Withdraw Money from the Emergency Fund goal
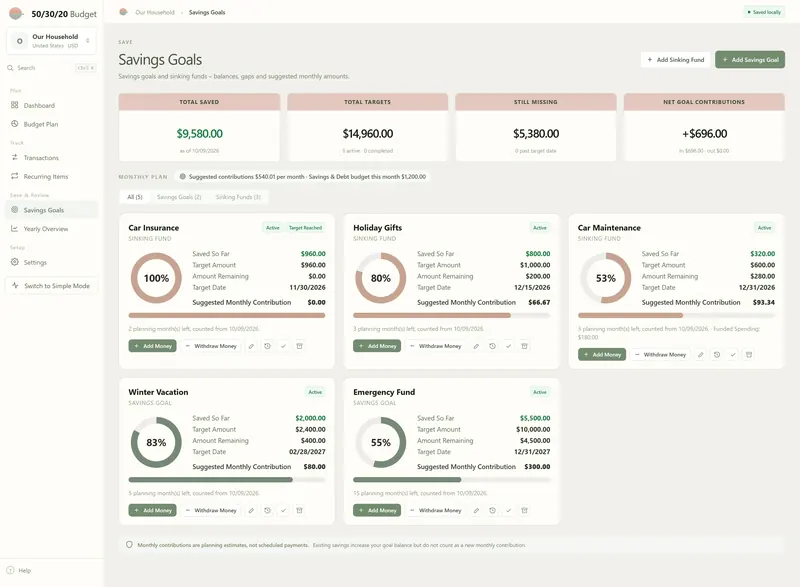This screenshot has height=587, width=800. point(436,511)
